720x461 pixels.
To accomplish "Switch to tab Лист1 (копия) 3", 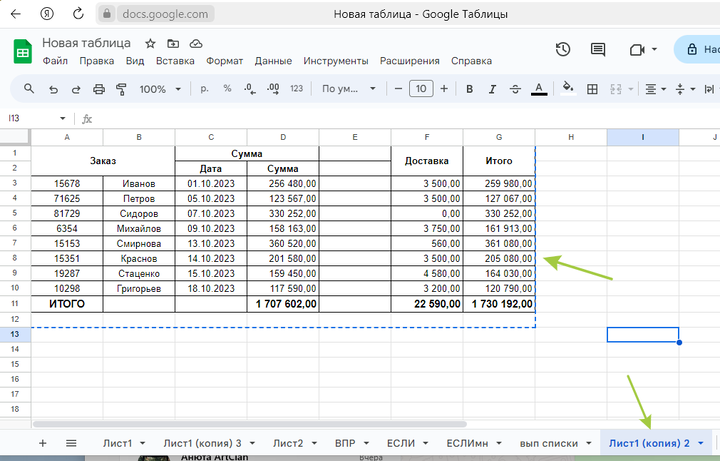I will (202, 443).
